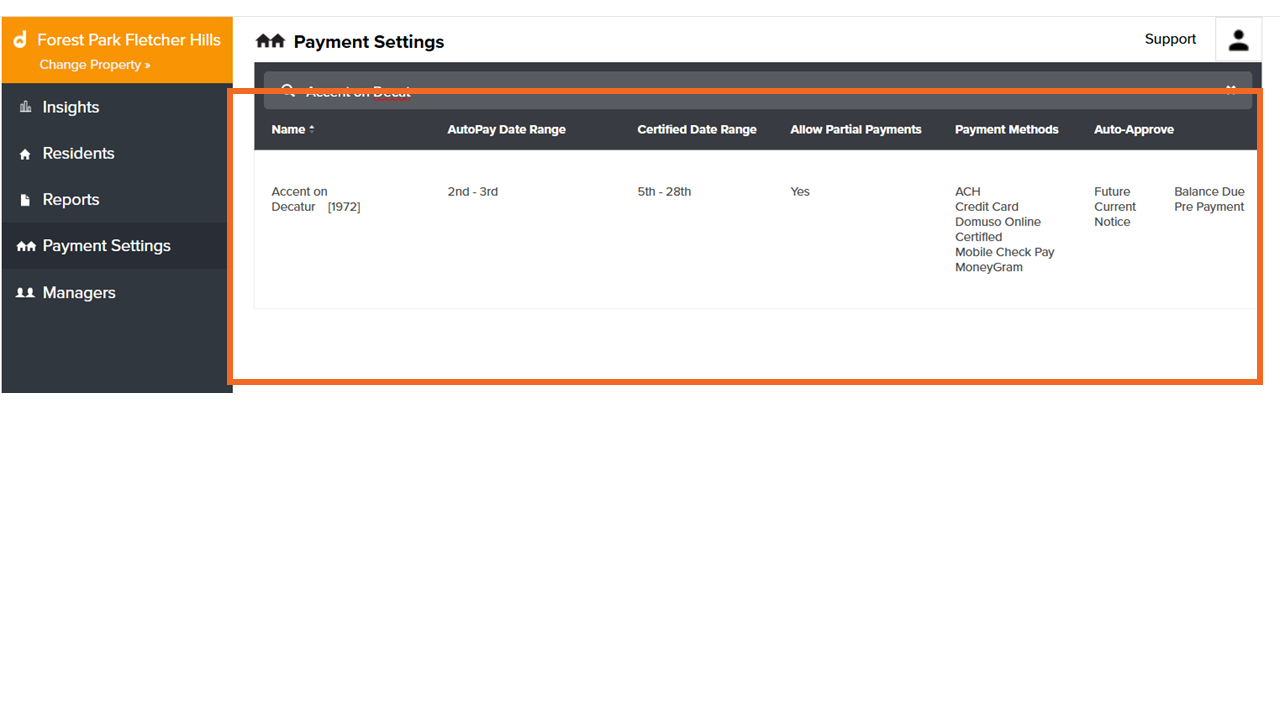
Task: Click the Change Property link
Action: click(x=93, y=64)
